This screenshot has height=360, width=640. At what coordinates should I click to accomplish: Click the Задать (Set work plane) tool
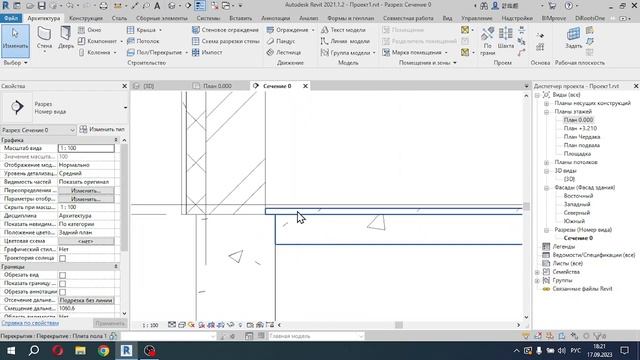tap(573, 38)
